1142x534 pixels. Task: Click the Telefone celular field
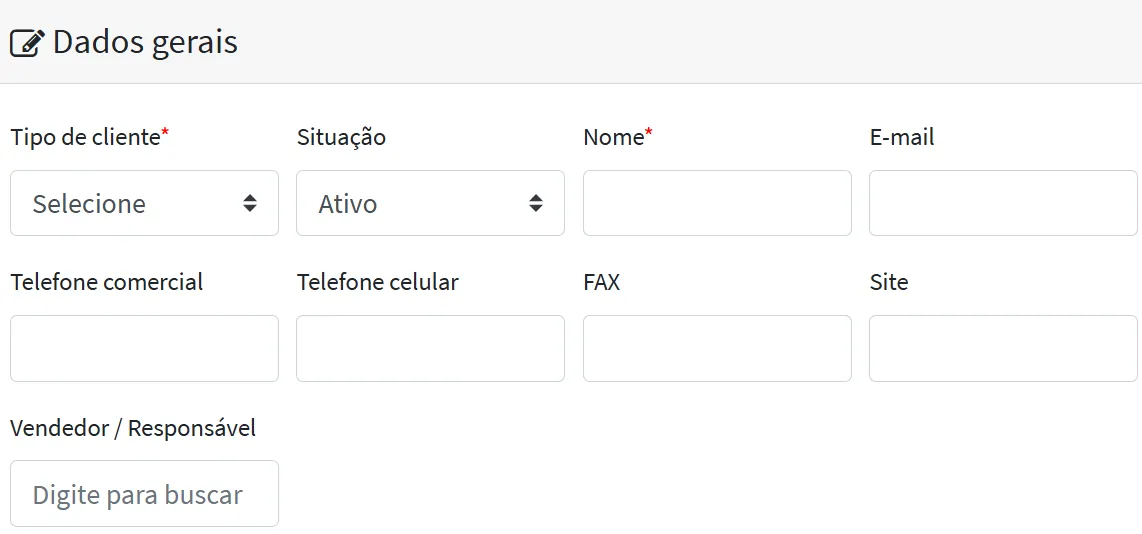point(430,348)
